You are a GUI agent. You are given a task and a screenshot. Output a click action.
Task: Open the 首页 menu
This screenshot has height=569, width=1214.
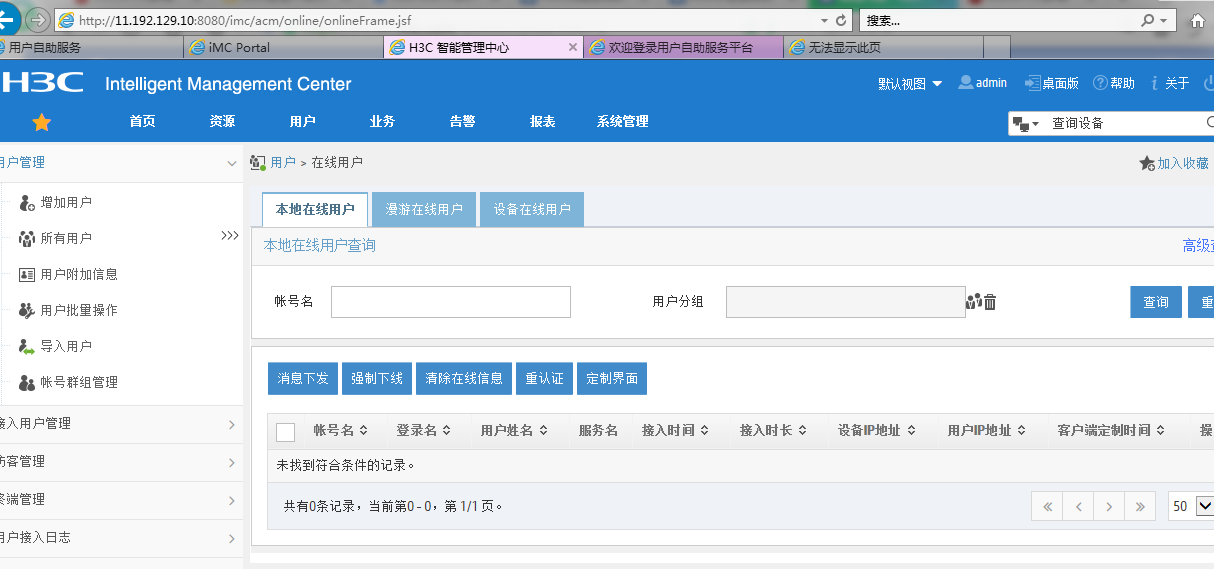point(143,122)
